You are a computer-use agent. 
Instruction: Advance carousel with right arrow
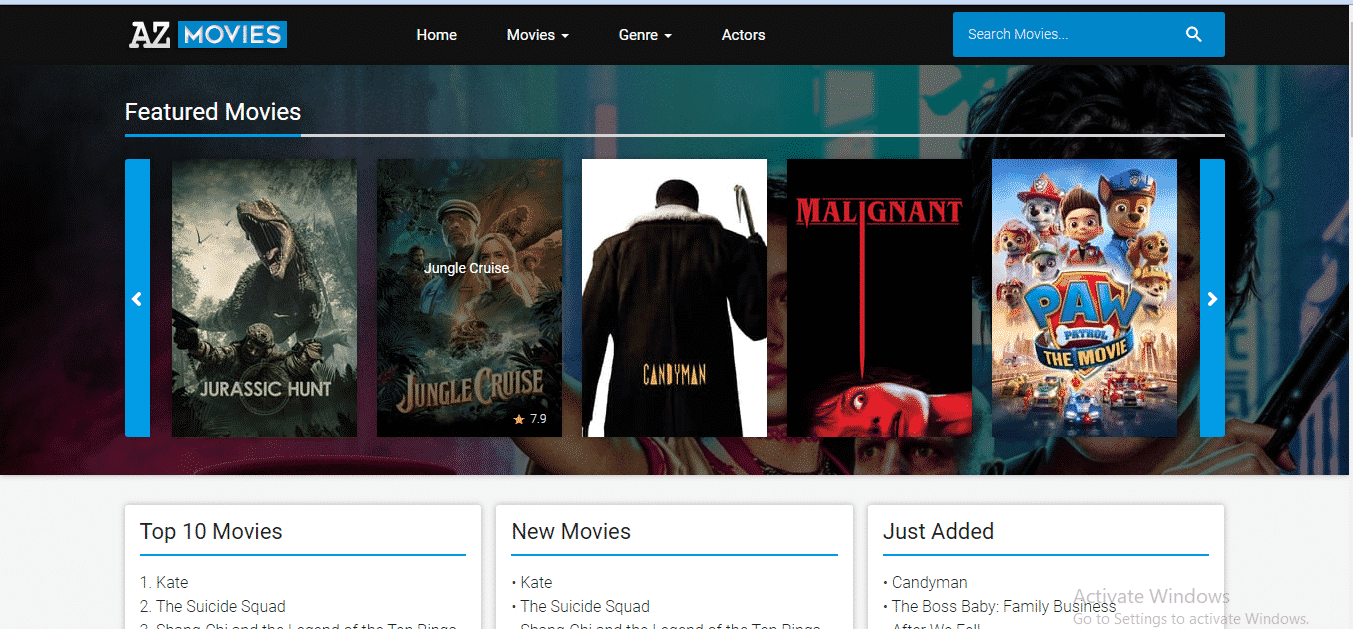(x=1212, y=298)
